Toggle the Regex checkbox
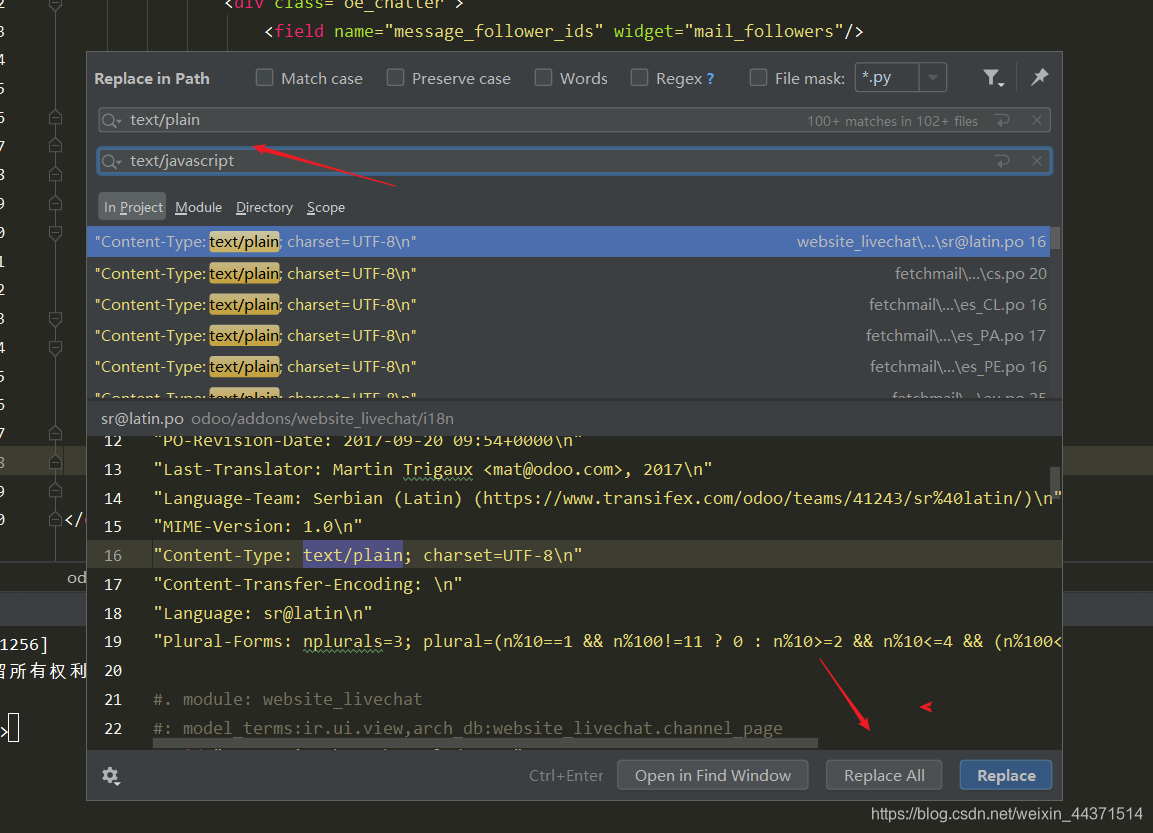The height and width of the screenshot is (833, 1153). (639, 77)
